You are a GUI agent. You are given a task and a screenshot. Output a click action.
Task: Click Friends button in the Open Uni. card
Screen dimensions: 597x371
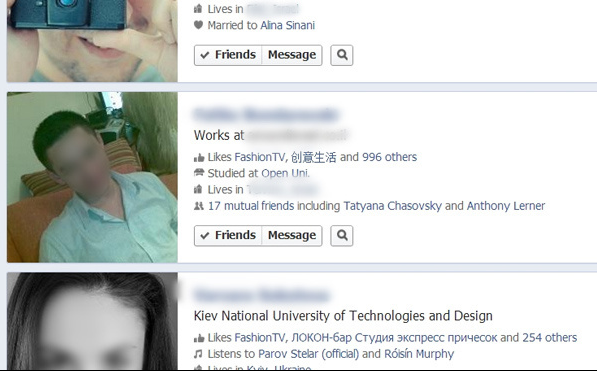[228, 235]
